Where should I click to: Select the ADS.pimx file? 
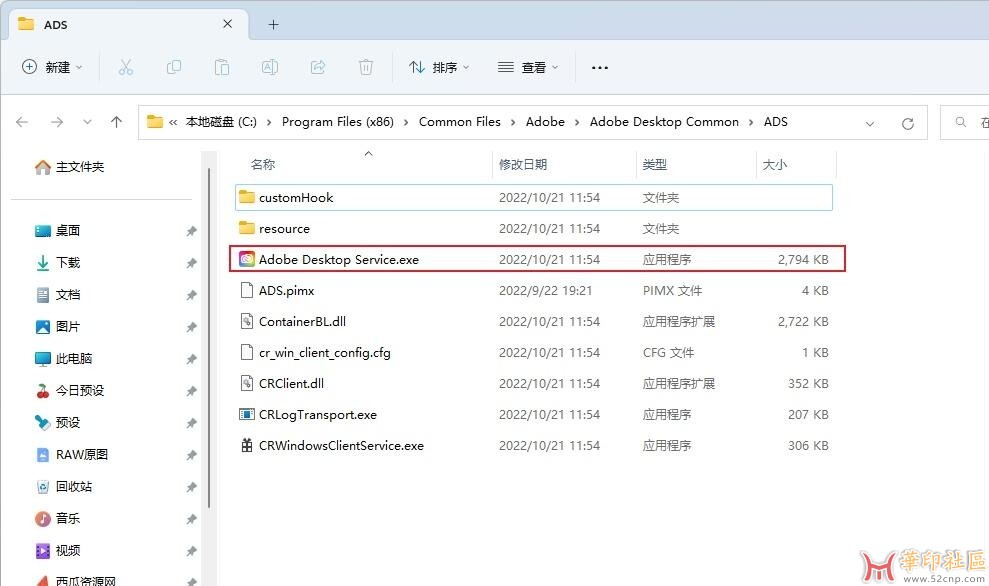(x=534, y=290)
